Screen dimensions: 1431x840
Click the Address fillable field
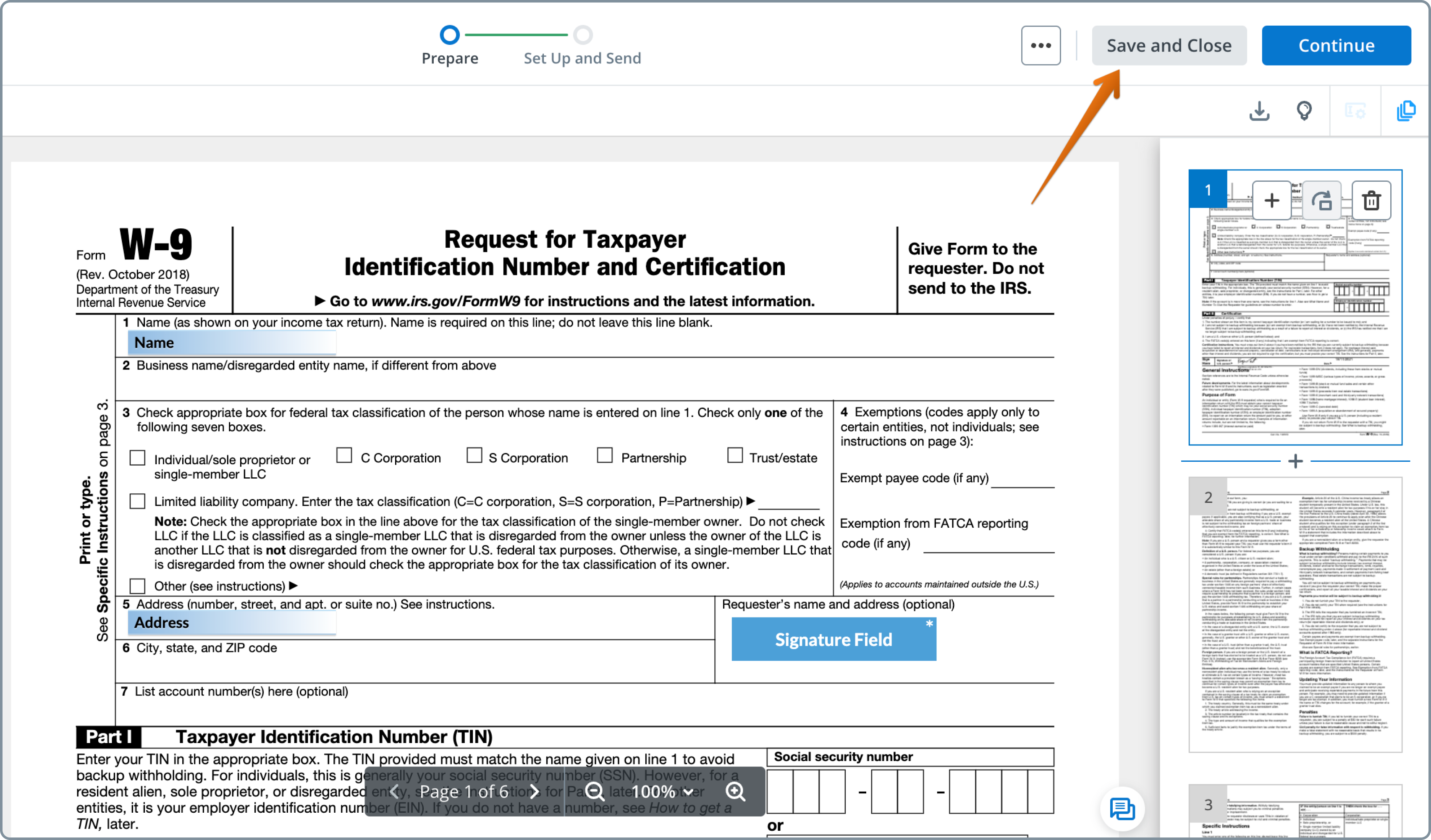point(232,623)
